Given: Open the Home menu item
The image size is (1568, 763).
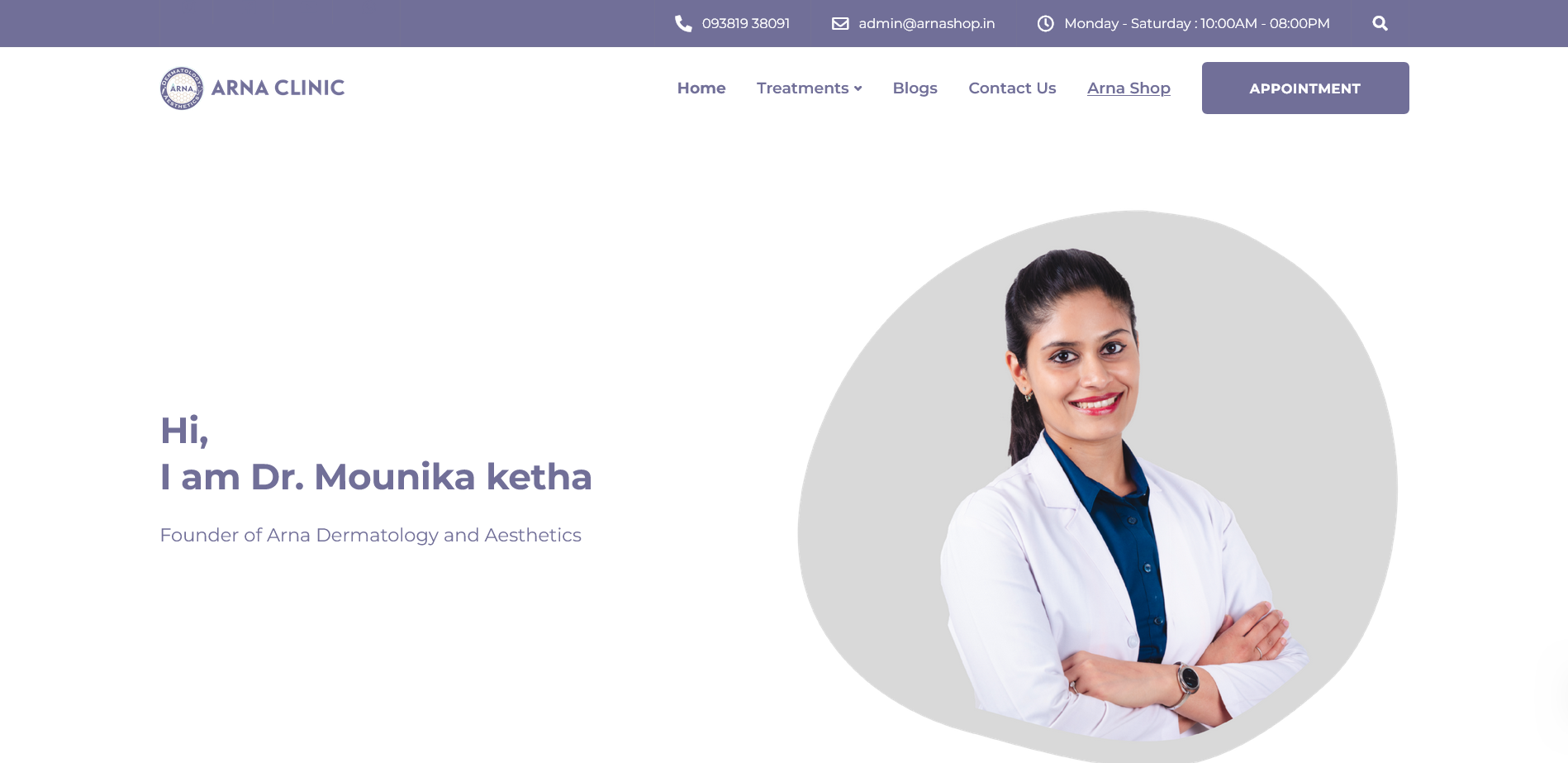Looking at the screenshot, I should pyautogui.click(x=701, y=88).
